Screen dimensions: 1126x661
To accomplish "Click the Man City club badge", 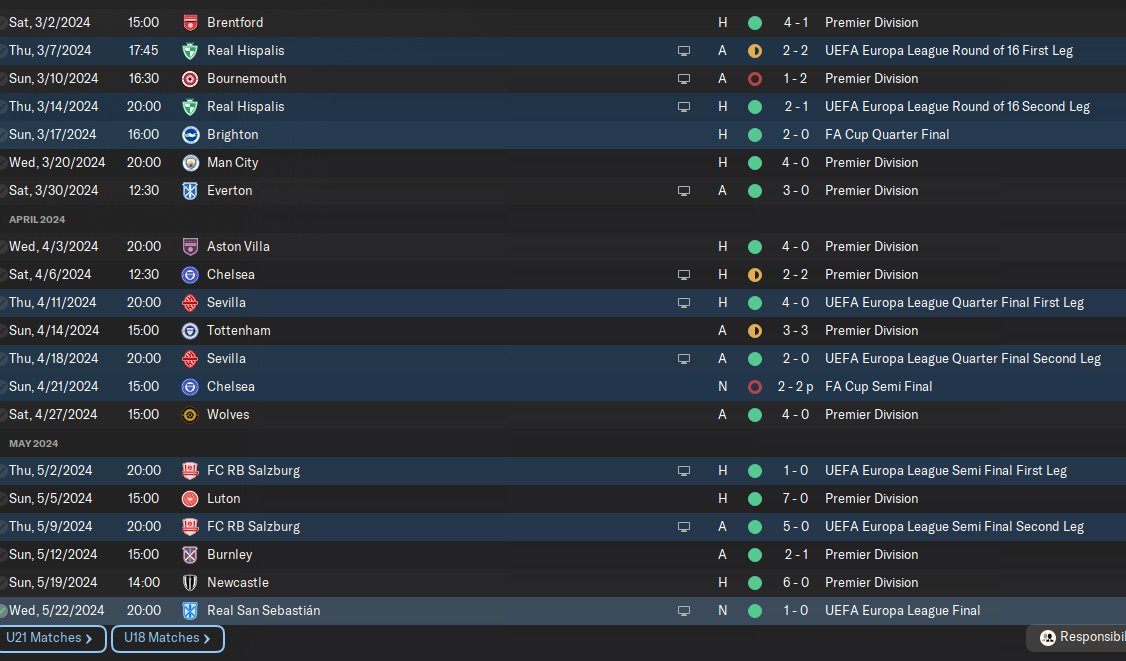I will [190, 162].
